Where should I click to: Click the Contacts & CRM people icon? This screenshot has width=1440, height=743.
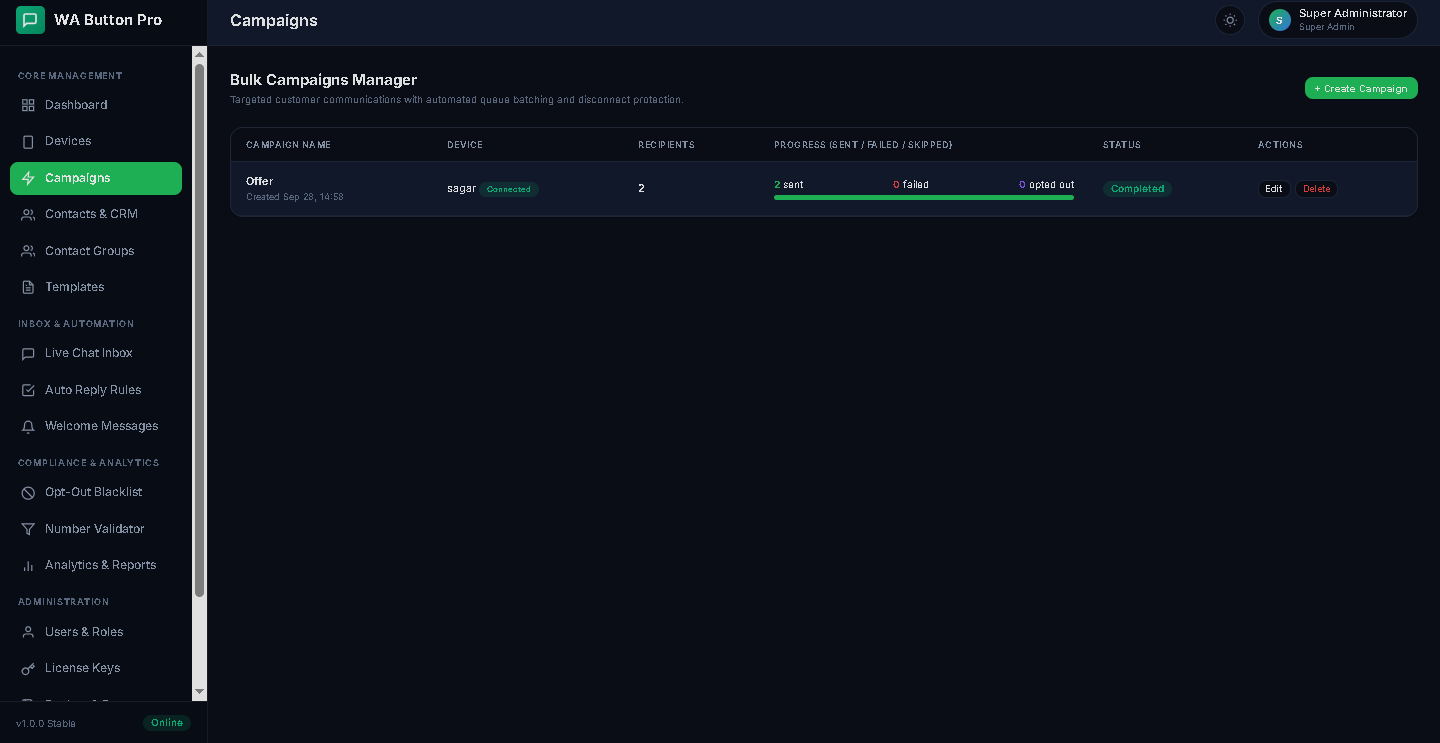(x=28, y=214)
